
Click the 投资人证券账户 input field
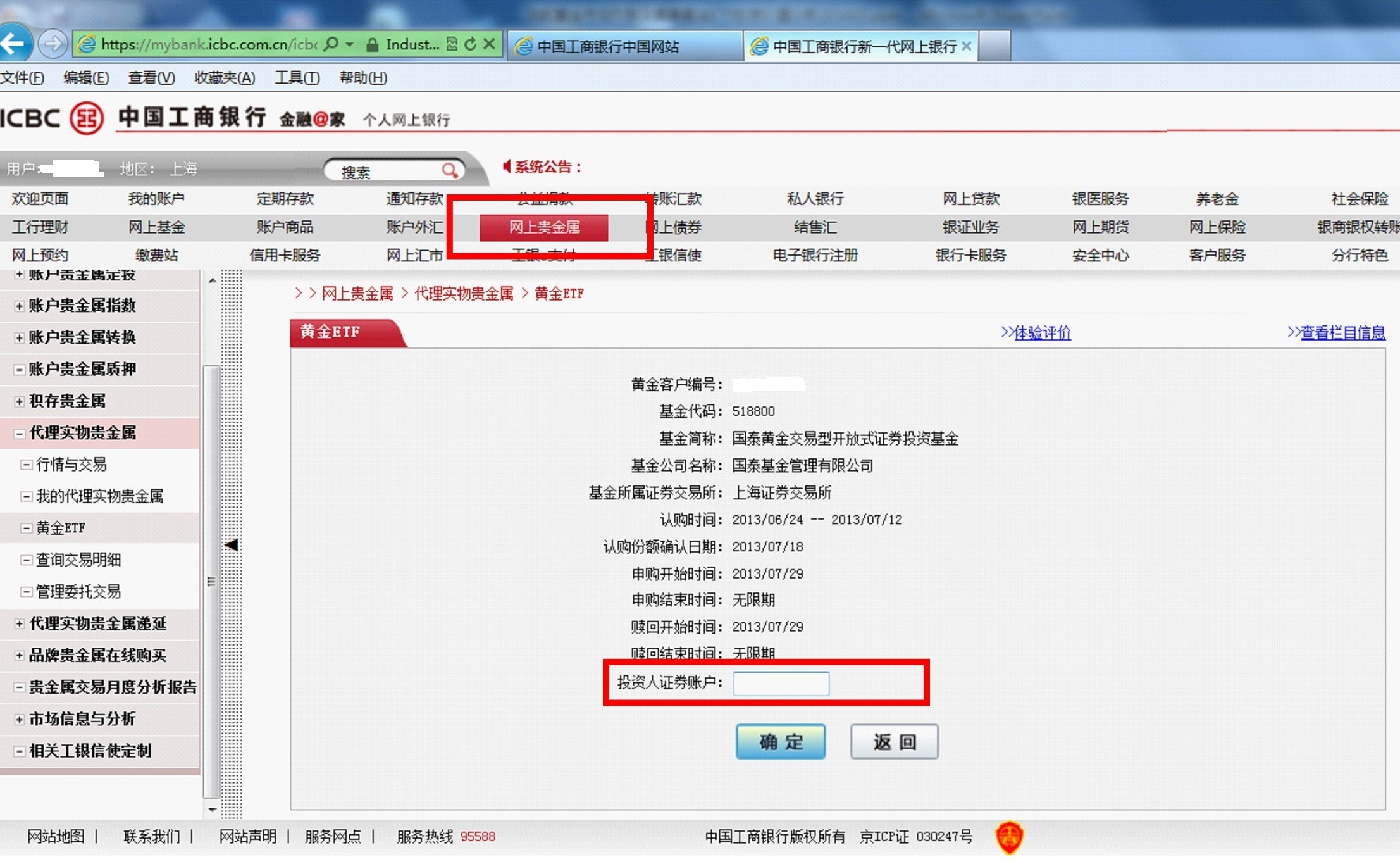point(781,683)
